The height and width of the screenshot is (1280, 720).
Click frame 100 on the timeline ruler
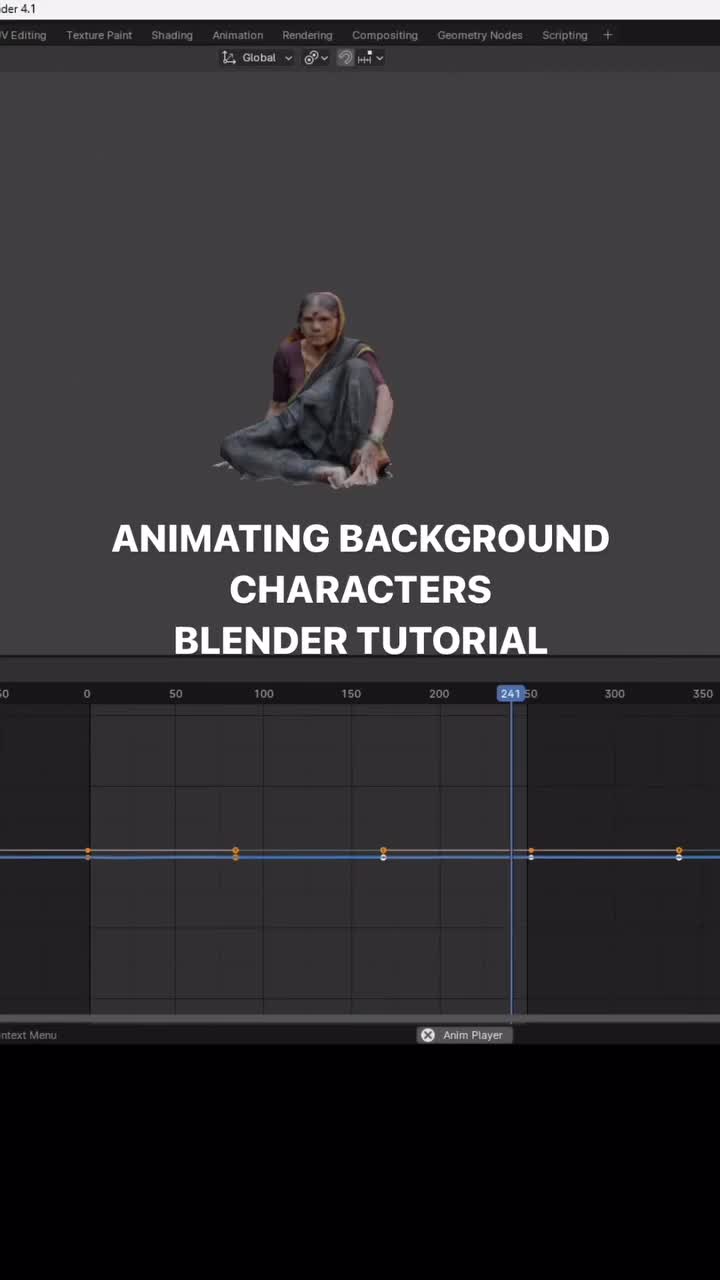click(x=263, y=693)
